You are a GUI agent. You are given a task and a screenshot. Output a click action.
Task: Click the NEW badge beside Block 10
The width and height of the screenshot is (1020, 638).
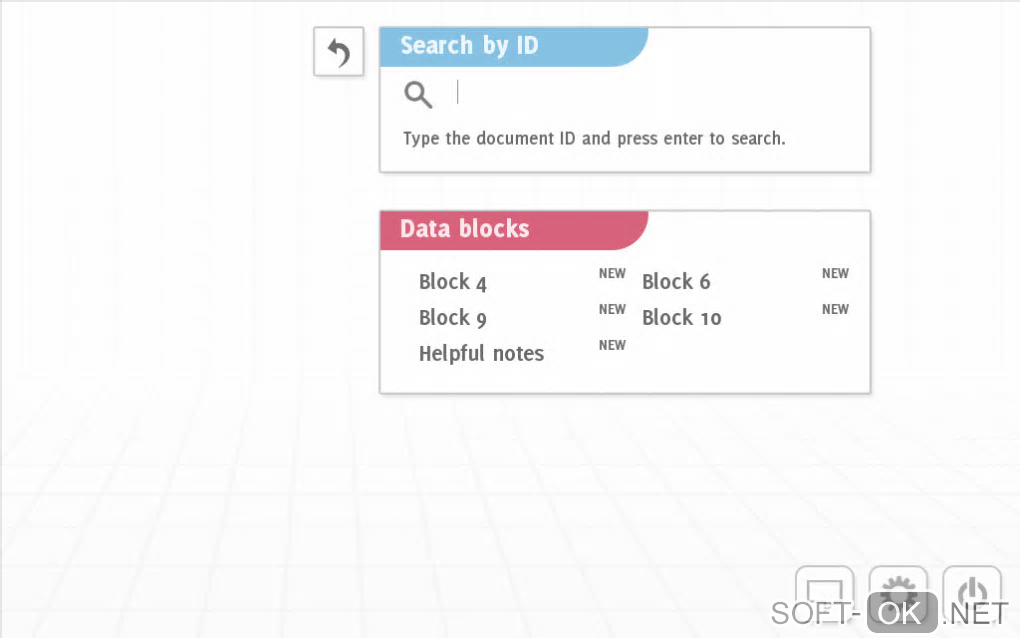(x=835, y=309)
